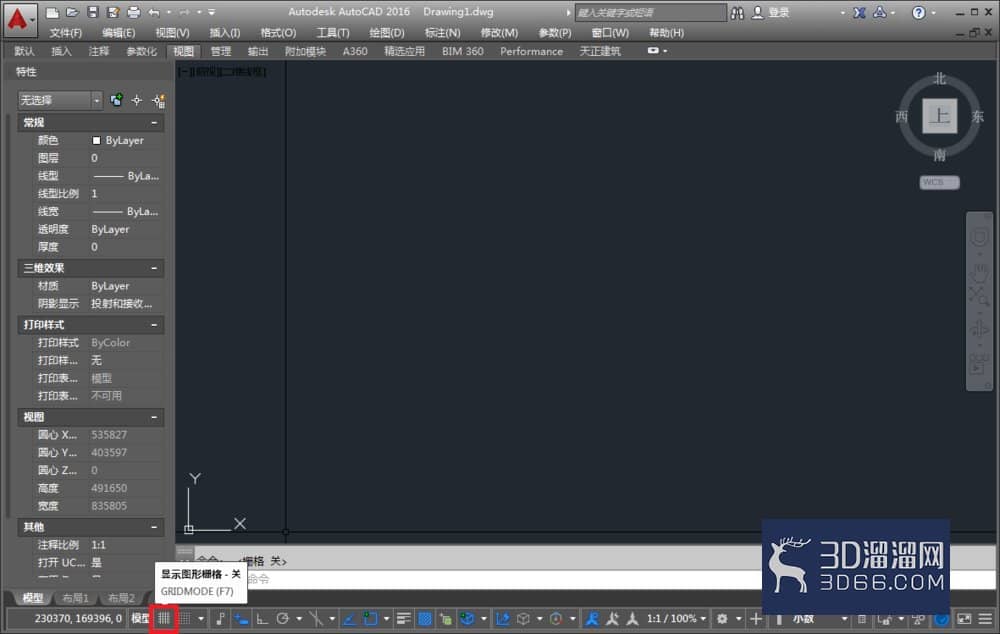
Task: Click the dynamic UCS status icon
Action: point(503,619)
